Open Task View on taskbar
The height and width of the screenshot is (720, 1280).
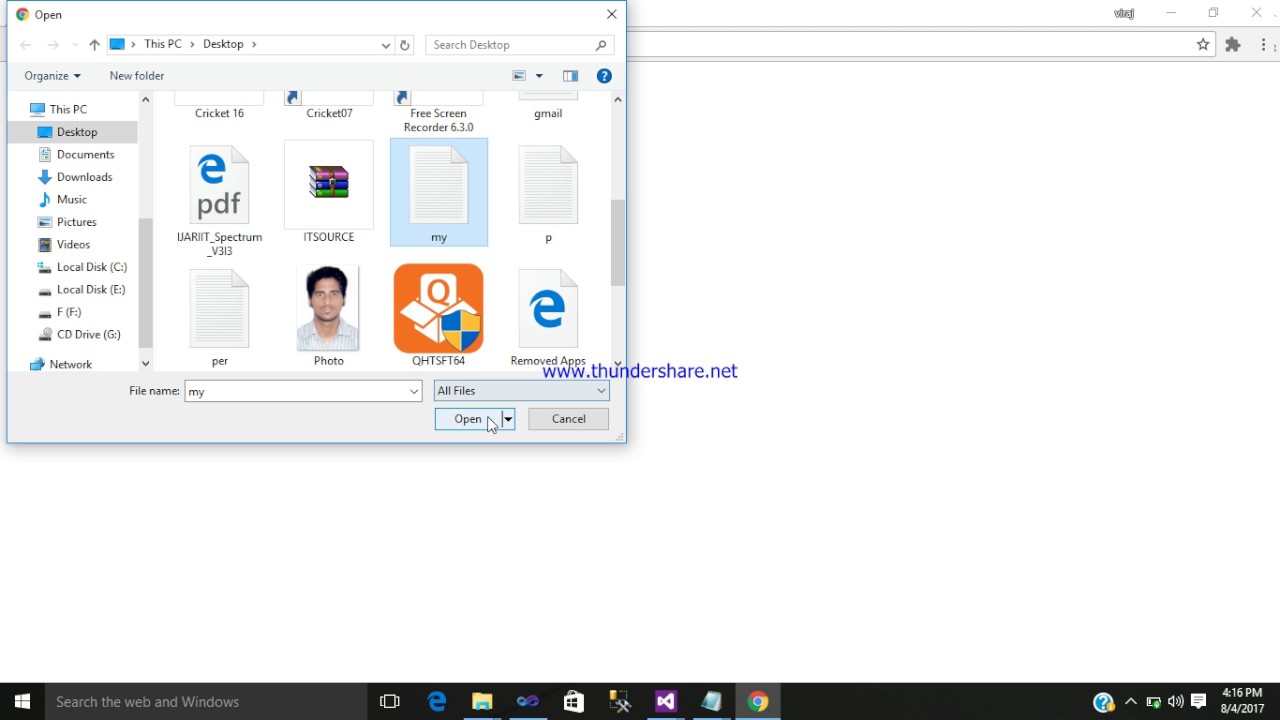390,702
